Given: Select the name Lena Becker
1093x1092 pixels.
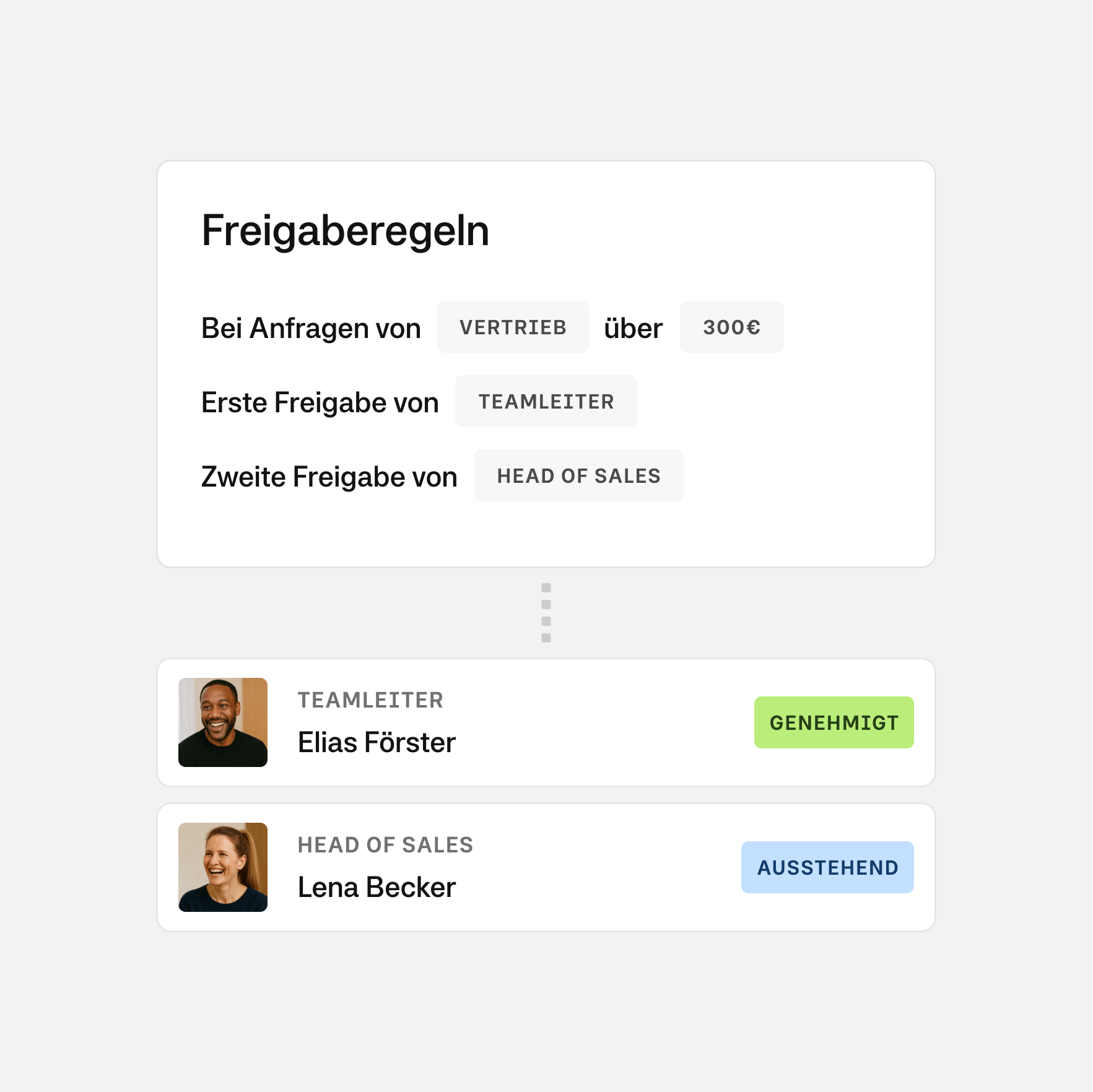Looking at the screenshot, I should coord(377,888).
